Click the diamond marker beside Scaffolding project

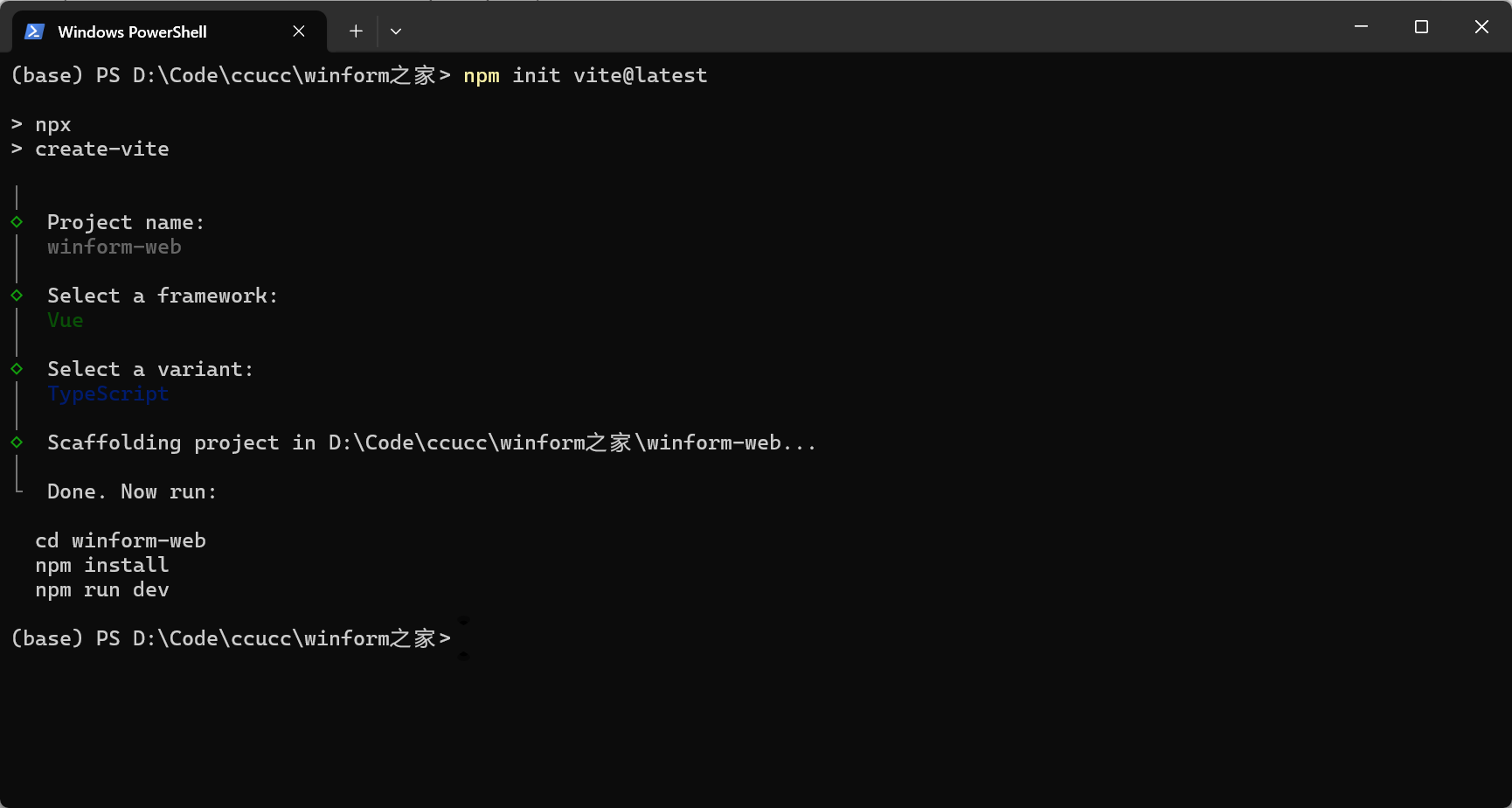pyautogui.click(x=17, y=442)
